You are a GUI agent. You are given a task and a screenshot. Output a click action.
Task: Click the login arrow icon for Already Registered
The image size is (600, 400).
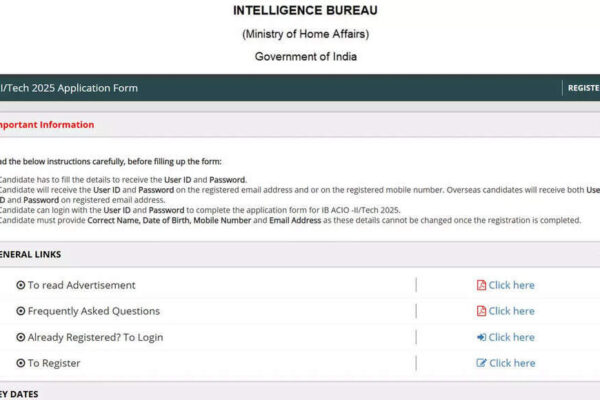click(481, 337)
